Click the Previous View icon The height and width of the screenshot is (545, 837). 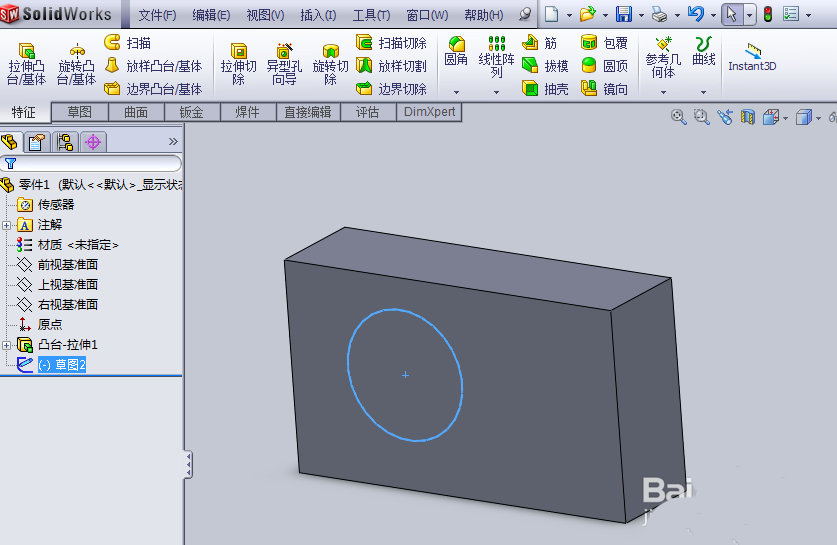tap(724, 117)
